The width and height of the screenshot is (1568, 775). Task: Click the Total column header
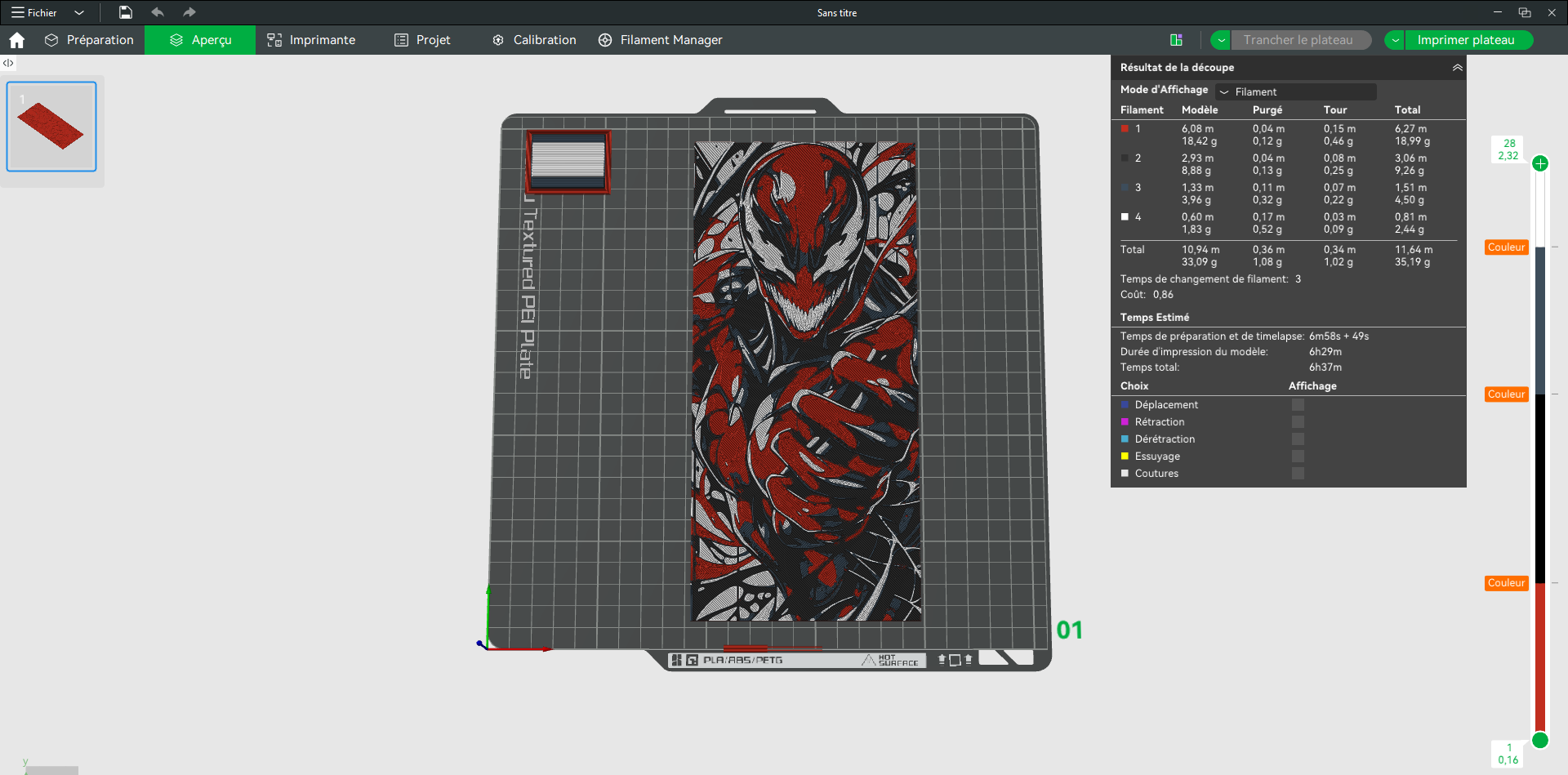pos(1408,110)
